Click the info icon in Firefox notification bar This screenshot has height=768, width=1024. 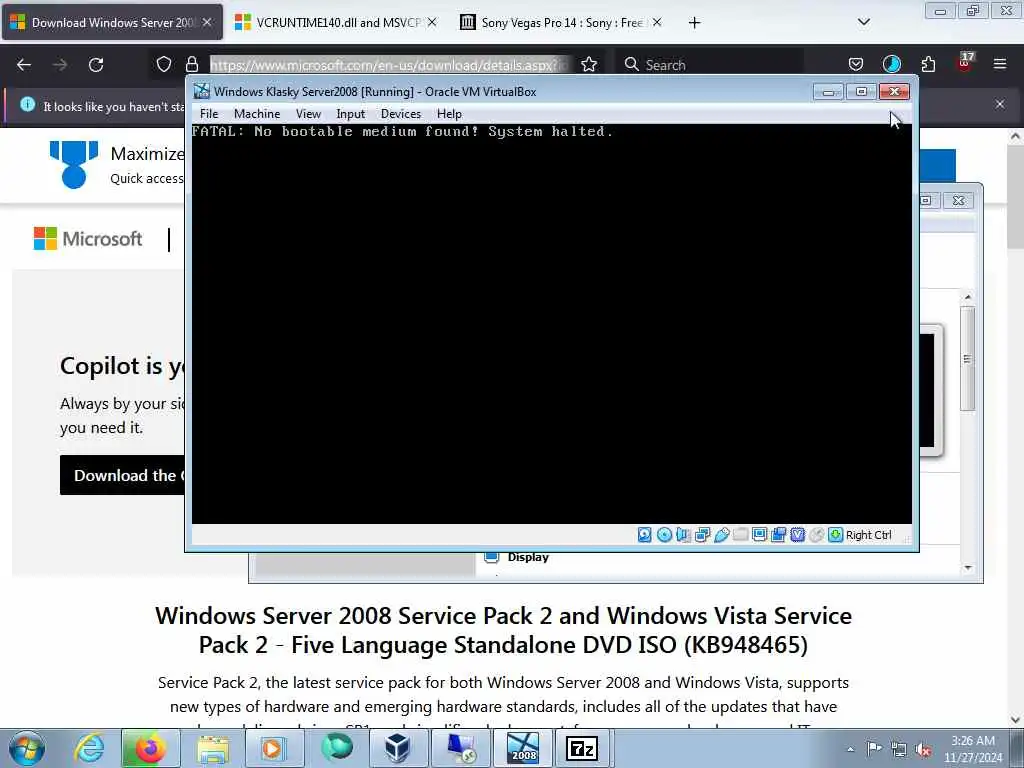point(27,104)
